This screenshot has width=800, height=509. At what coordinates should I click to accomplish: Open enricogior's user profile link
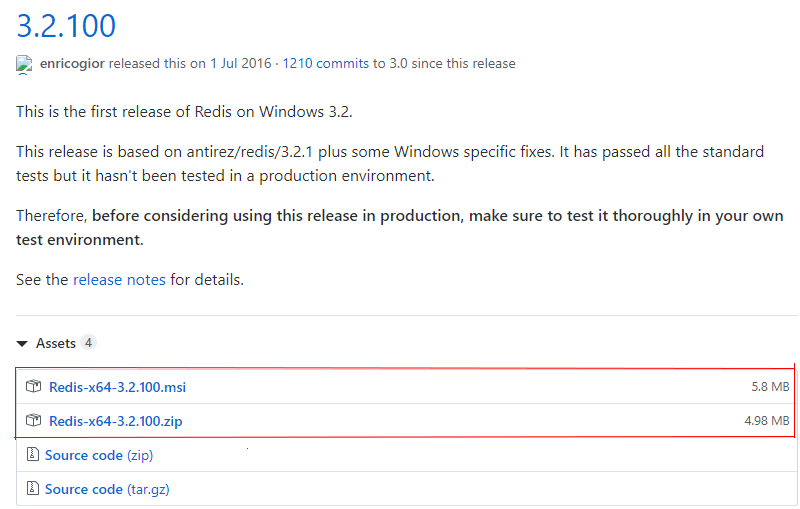72,63
